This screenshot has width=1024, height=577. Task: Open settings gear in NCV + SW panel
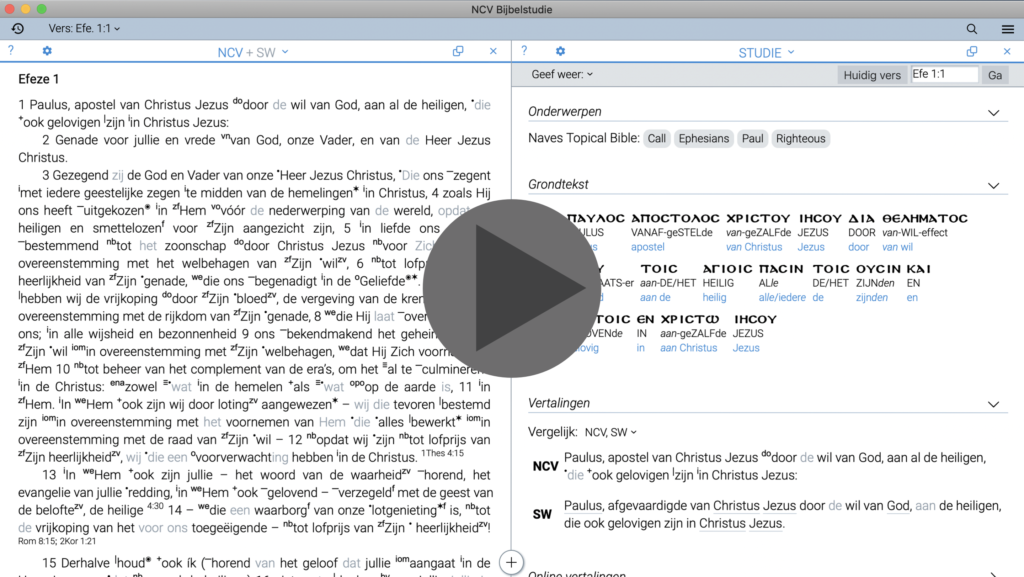tap(47, 50)
